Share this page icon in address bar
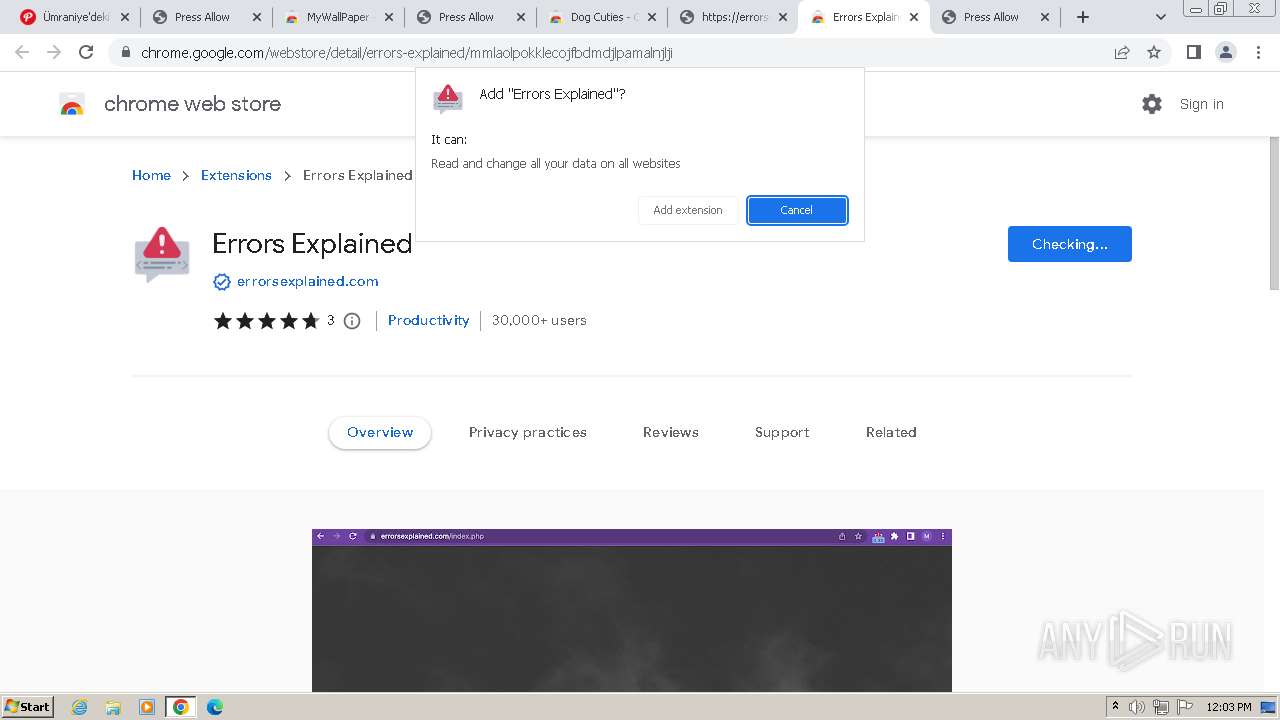This screenshot has width=1280, height=720. (1122, 53)
